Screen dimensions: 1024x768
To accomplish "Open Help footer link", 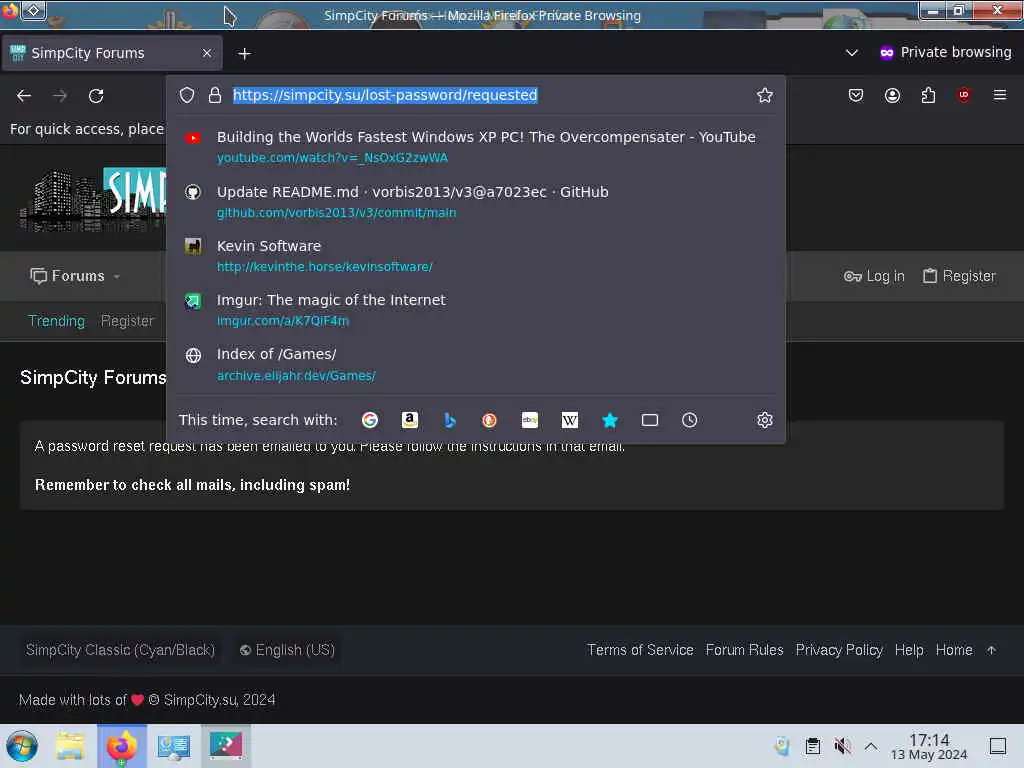I will pyautogui.click(x=909, y=650).
